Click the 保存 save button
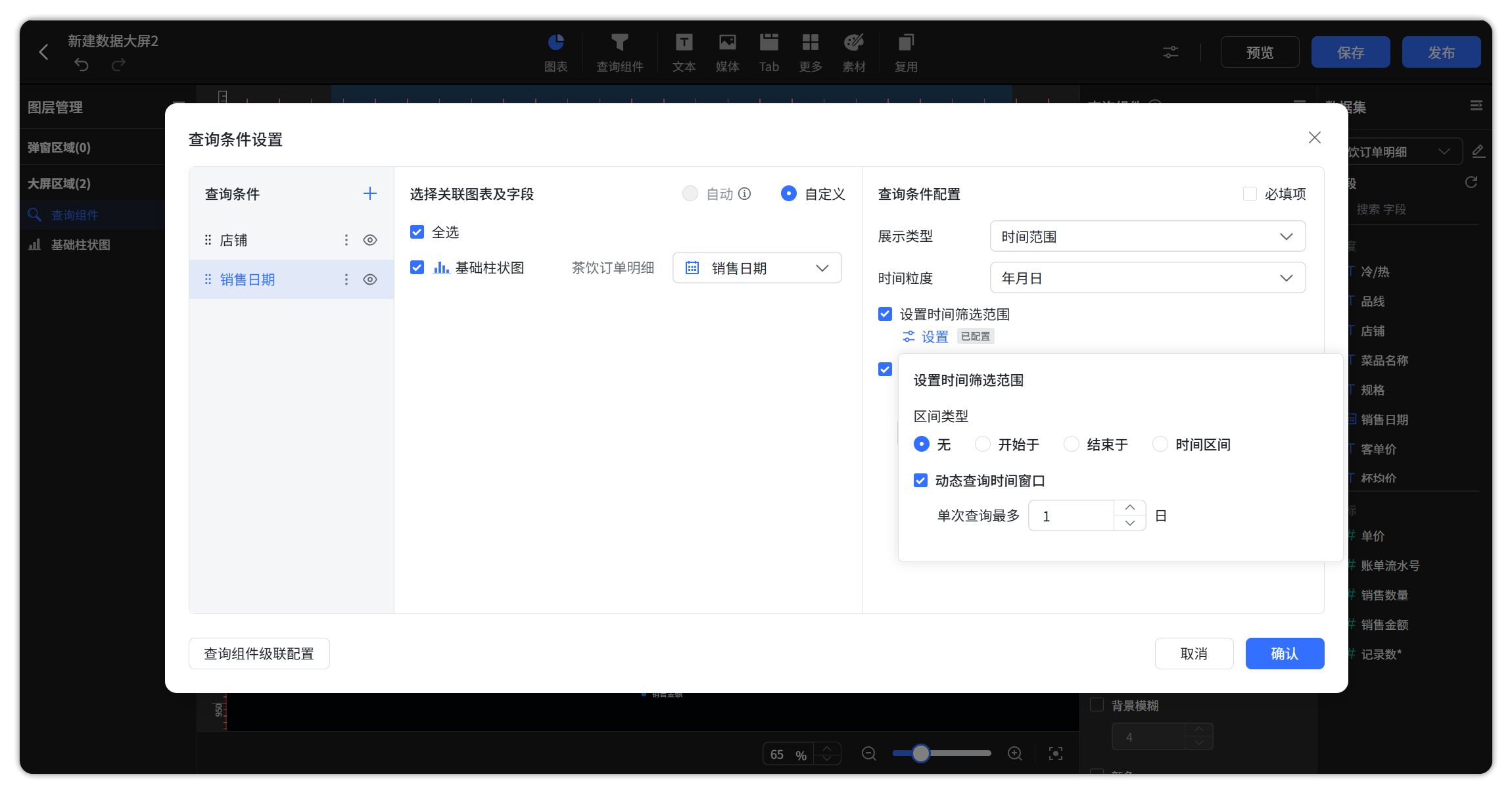This screenshot has width=1512, height=787. 1350,52
